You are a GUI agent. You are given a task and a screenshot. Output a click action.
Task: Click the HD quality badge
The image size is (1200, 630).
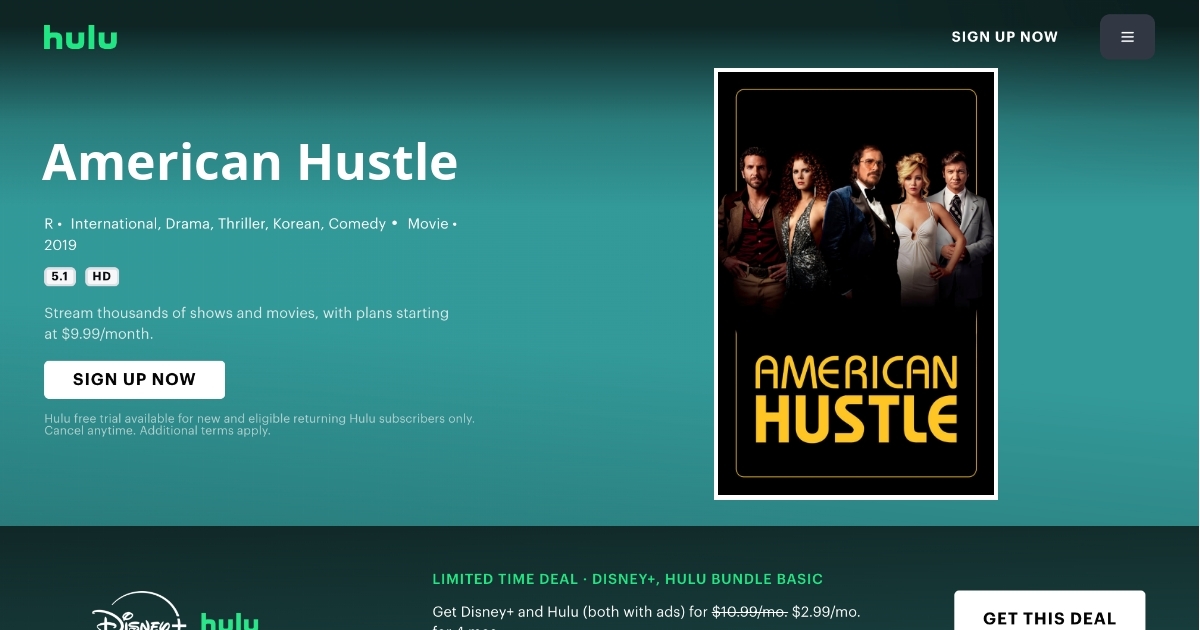102,277
